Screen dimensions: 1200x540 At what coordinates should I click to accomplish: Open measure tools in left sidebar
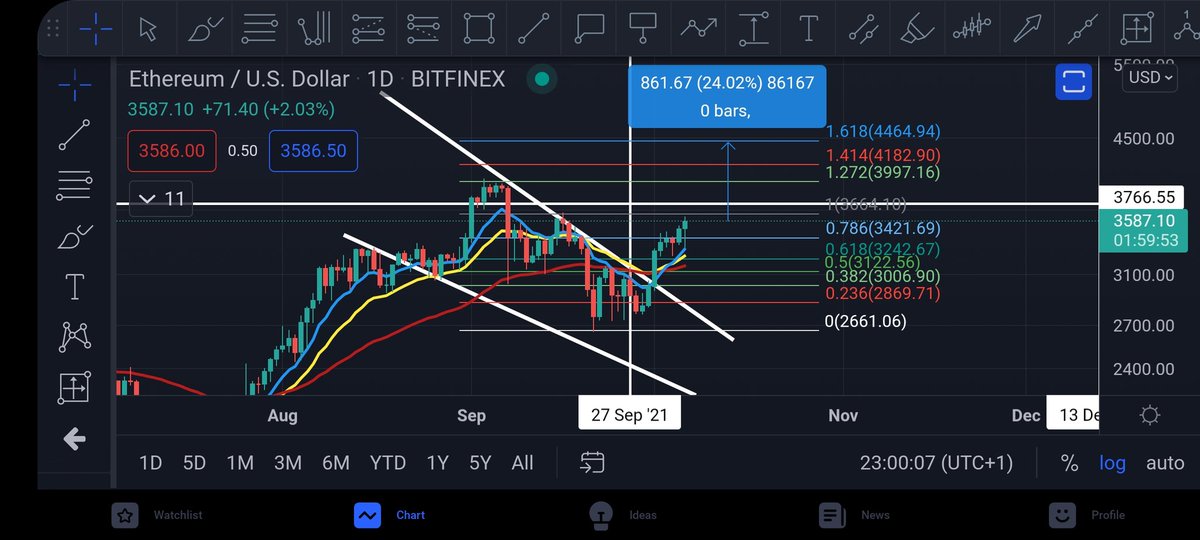(75, 387)
